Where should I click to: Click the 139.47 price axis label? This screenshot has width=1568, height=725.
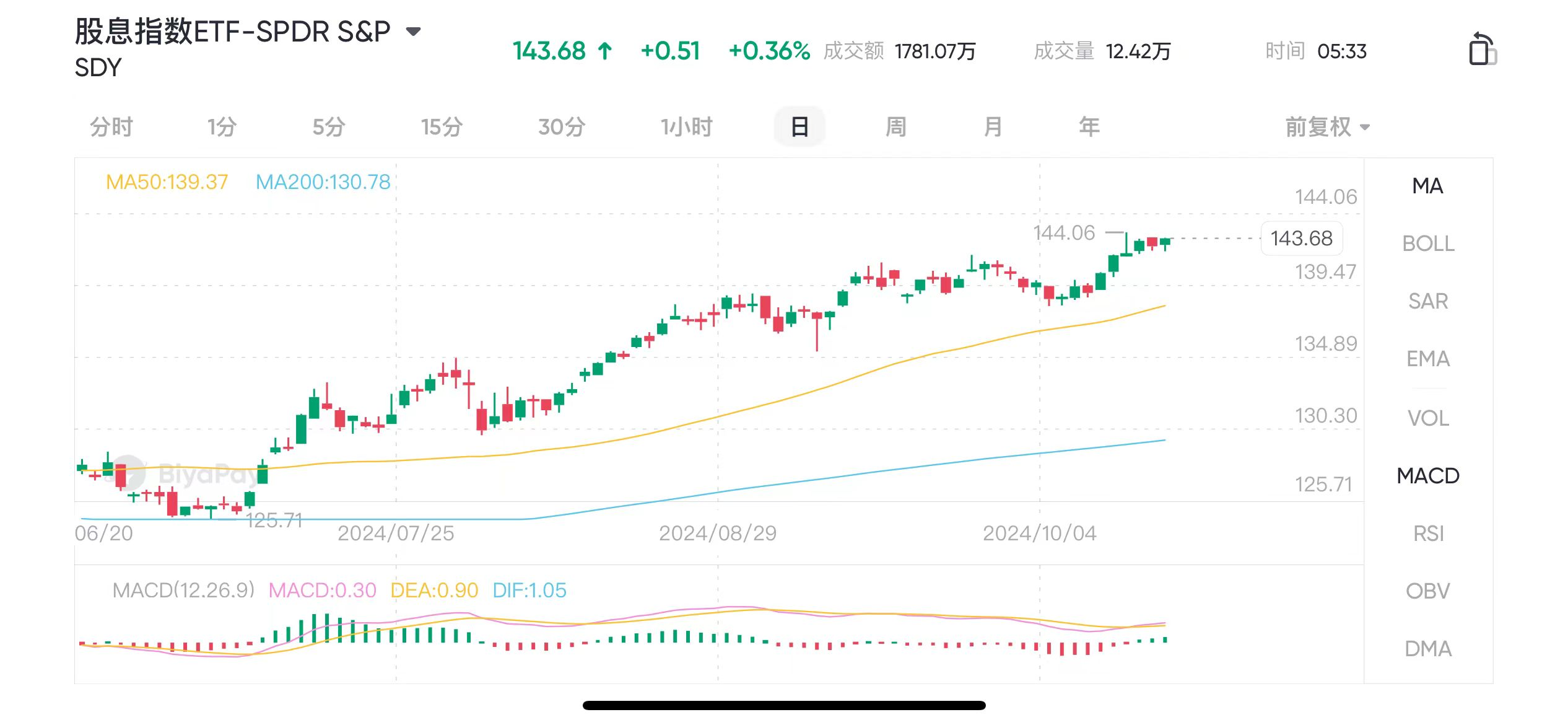(x=1326, y=272)
